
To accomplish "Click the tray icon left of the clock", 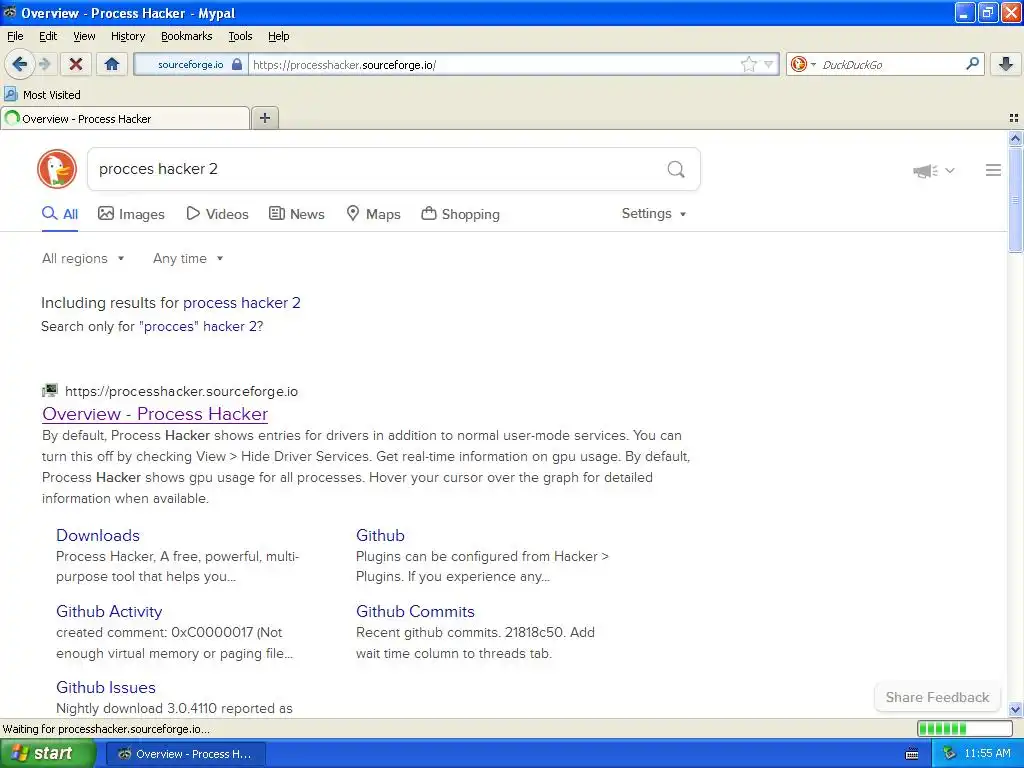I will (949, 754).
